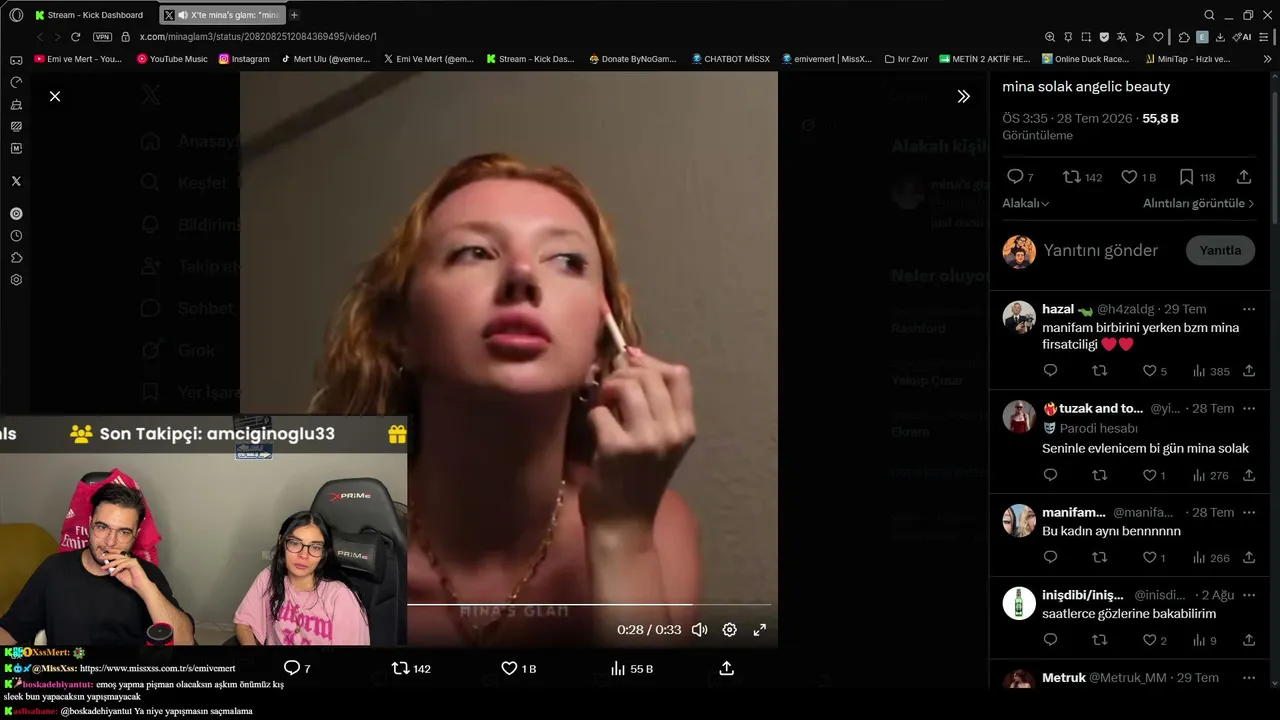This screenshot has height=720, width=1280.
Task: Open Opera main menu logo
Action: click(16, 15)
